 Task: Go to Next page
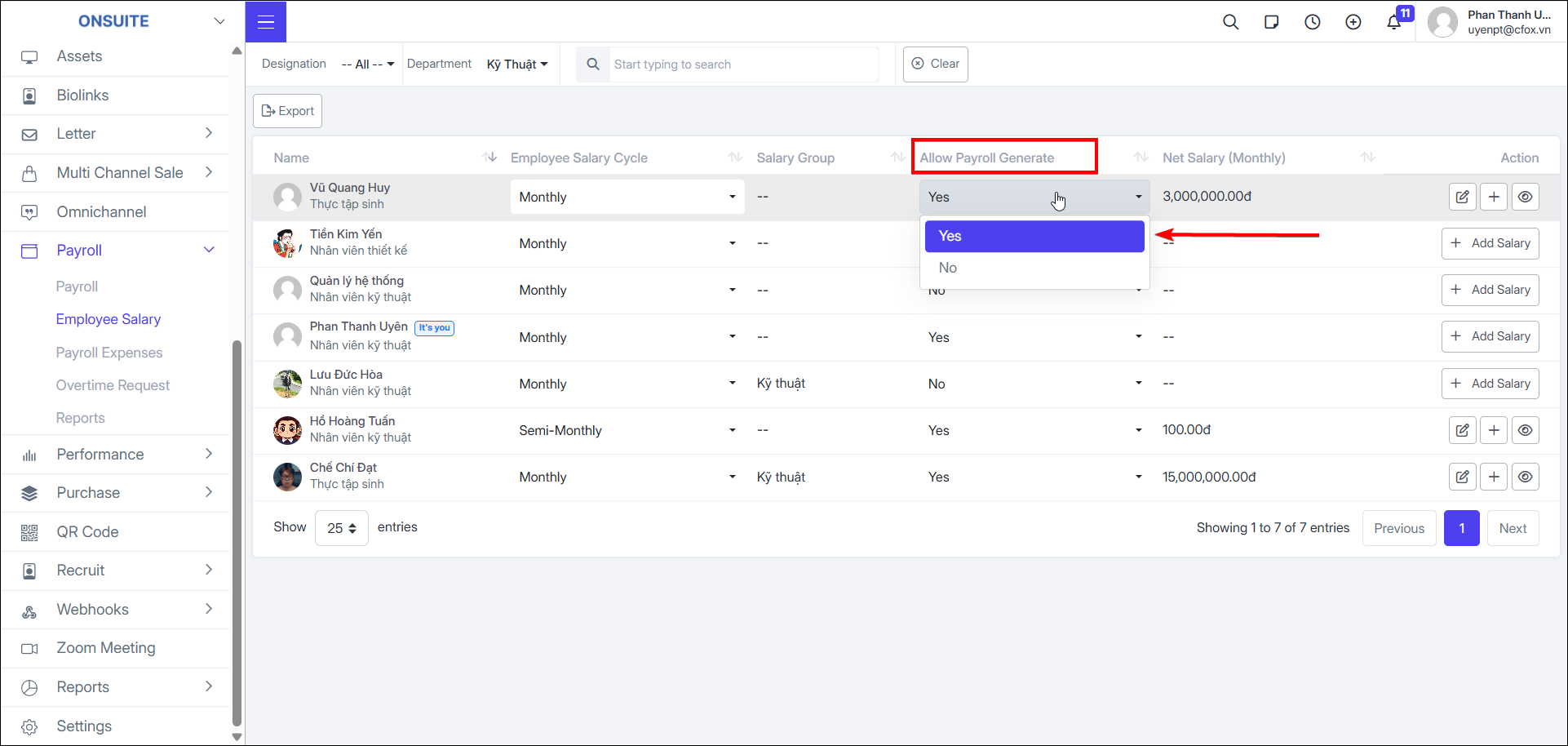pyautogui.click(x=1513, y=528)
